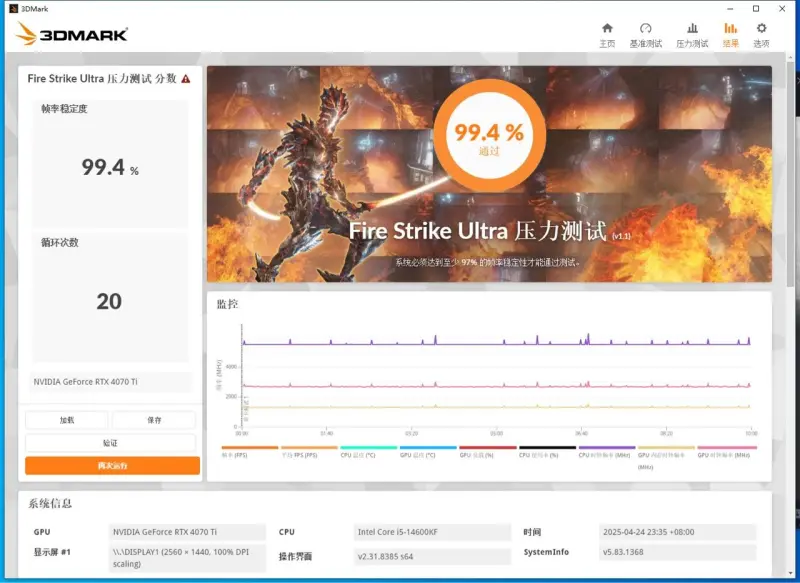Click the 系统信息 system info heading
Image resolution: width=800 pixels, height=583 pixels.
pos(50,504)
